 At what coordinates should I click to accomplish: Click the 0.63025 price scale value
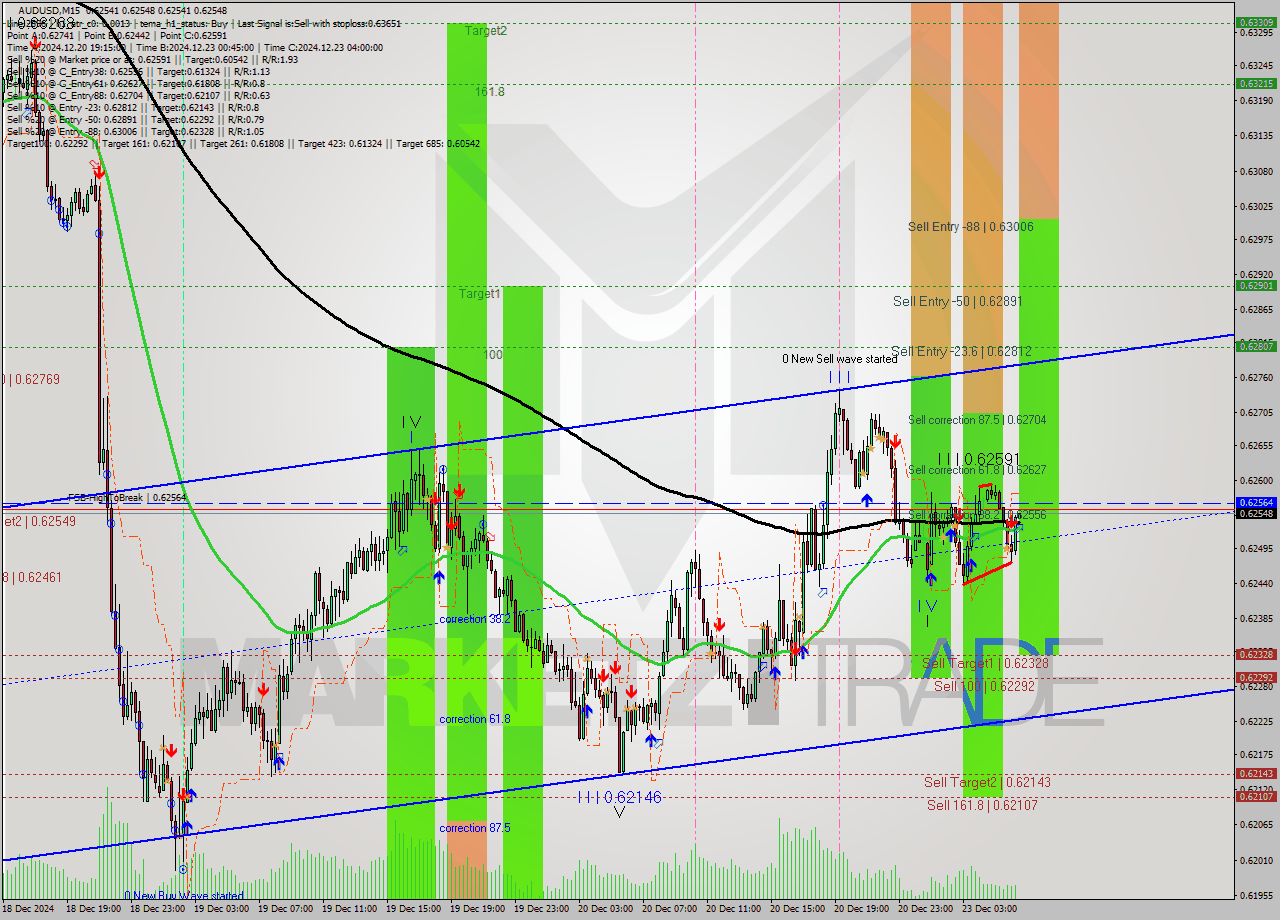[x=1255, y=207]
